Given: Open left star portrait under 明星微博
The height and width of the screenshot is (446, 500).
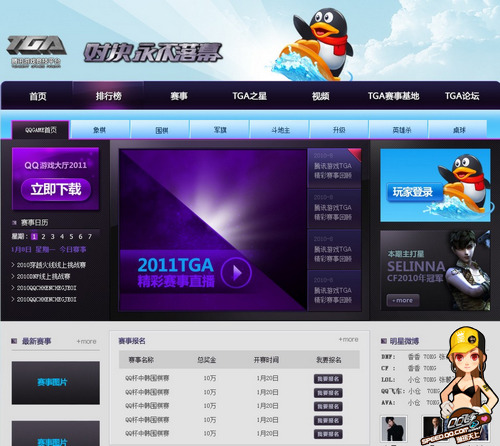Looking at the screenshot, I should (x=394, y=429).
